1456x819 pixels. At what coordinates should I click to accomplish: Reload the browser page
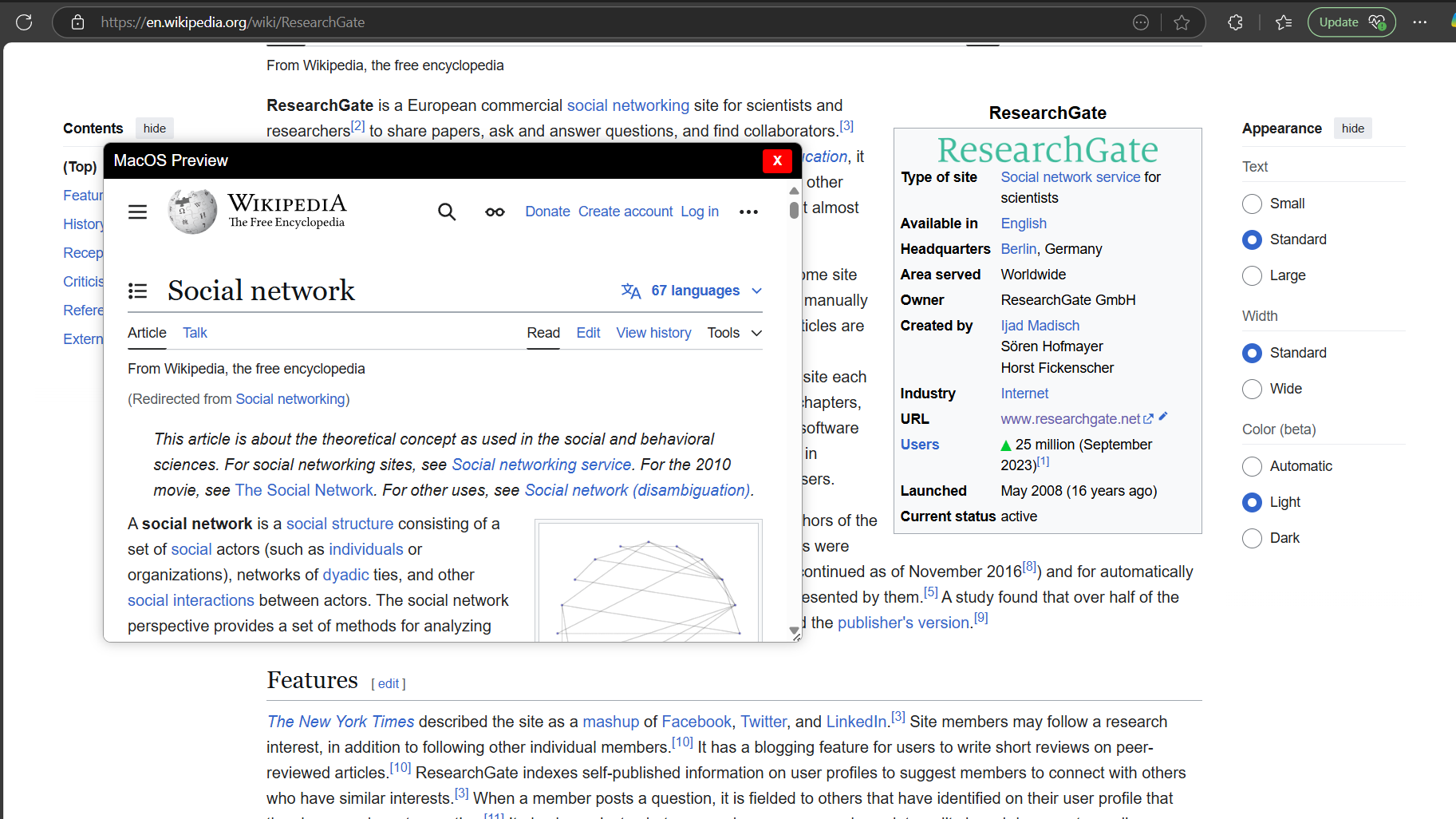24,22
